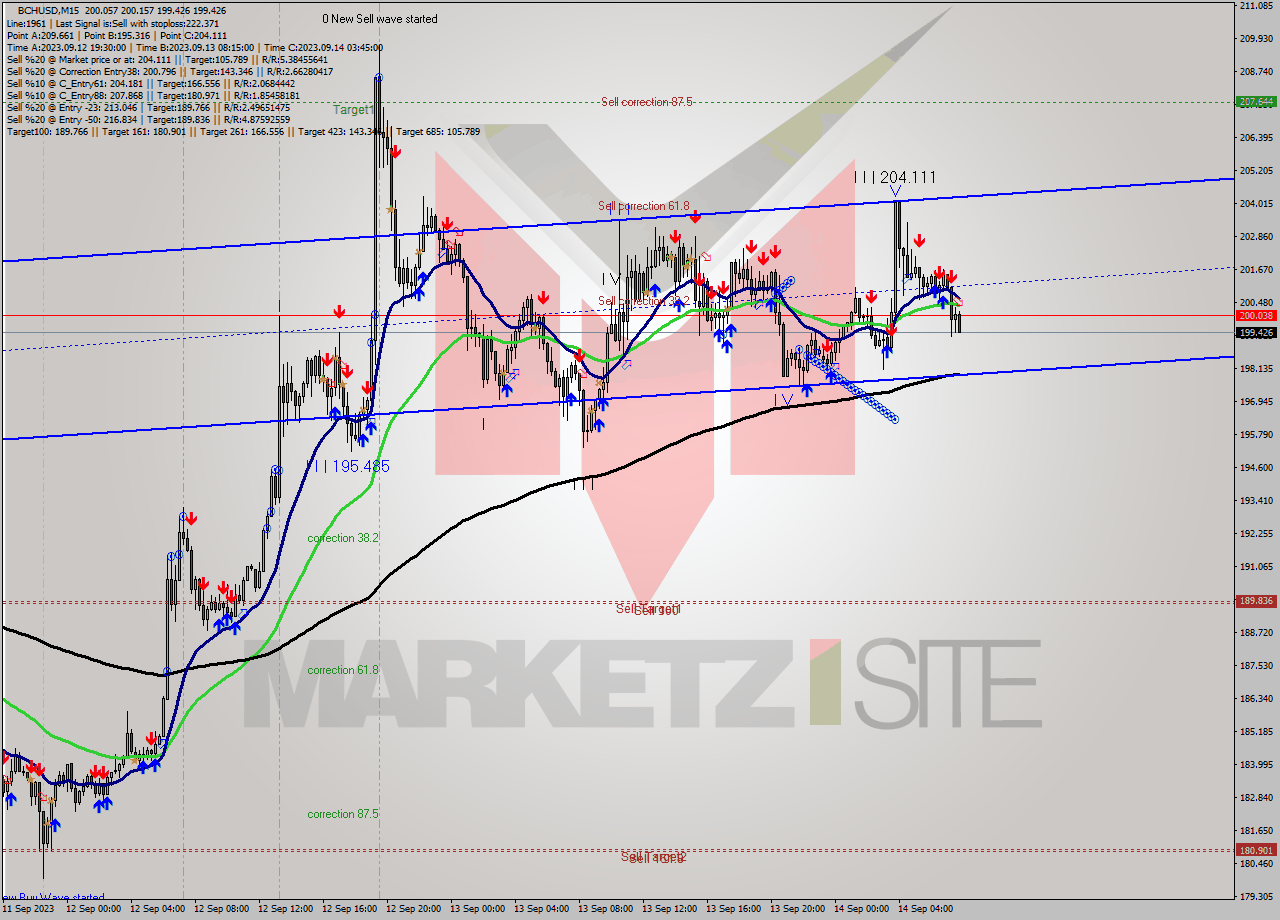Click the green 207.644 price tag

tap(1256, 102)
